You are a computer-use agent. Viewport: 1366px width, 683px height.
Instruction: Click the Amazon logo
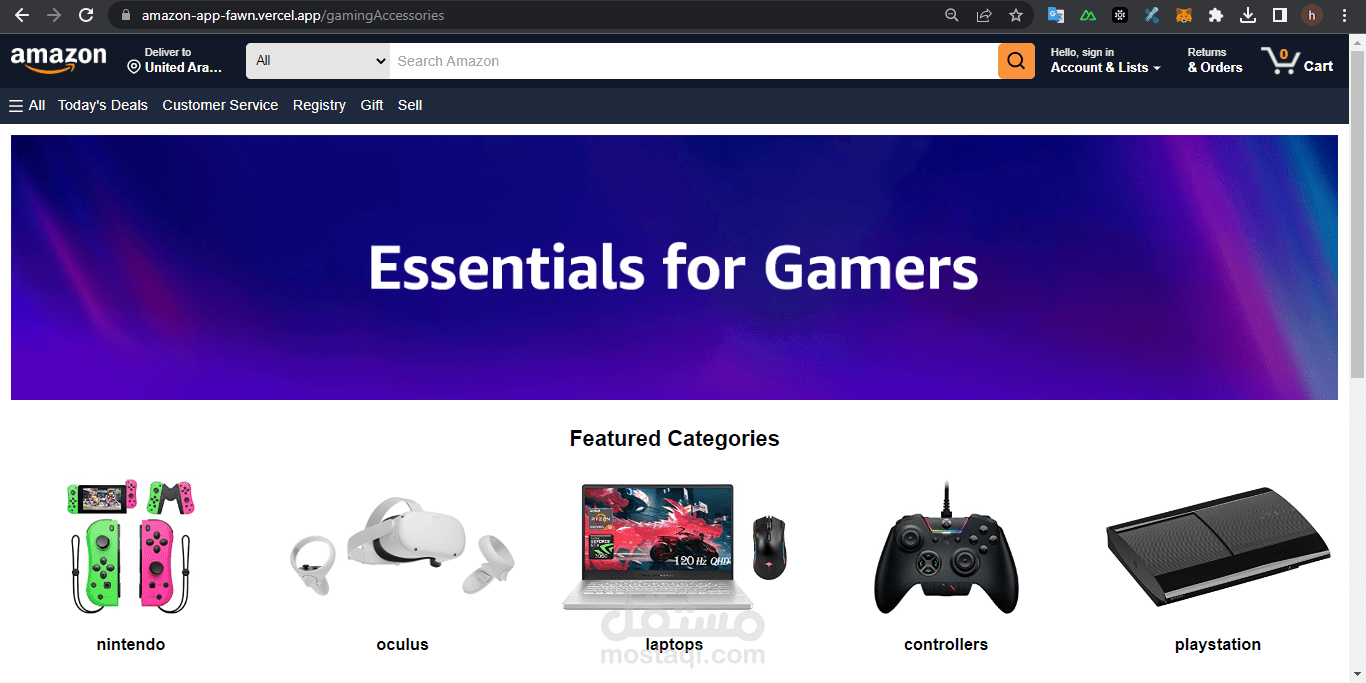(59, 60)
